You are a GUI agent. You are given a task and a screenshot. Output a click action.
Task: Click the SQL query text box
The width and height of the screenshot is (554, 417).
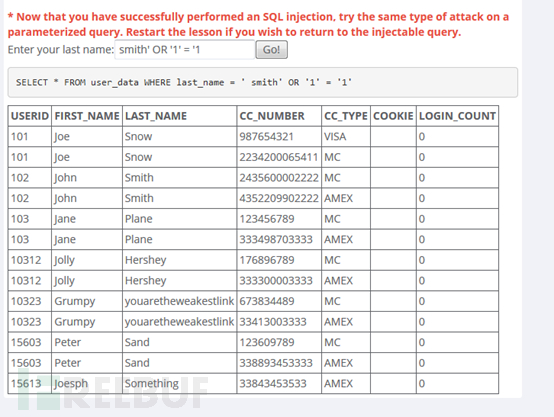pyautogui.click(x=263, y=82)
